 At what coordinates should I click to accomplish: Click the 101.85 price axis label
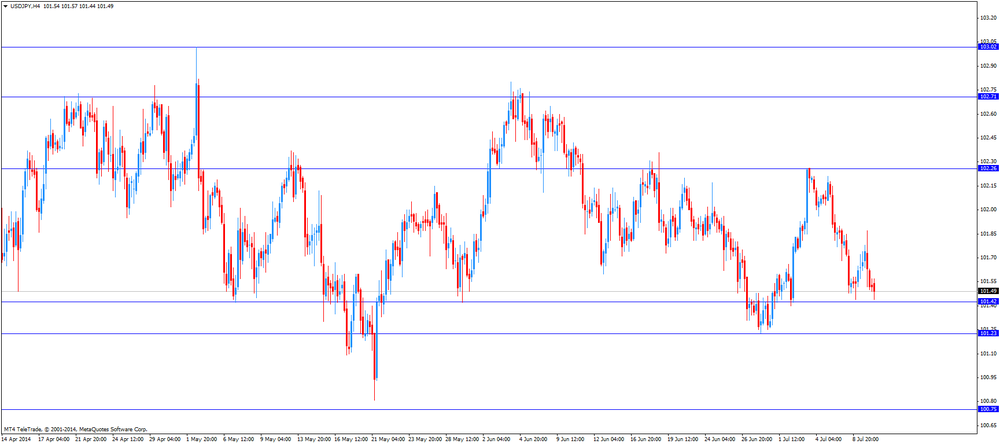[x=989, y=233]
